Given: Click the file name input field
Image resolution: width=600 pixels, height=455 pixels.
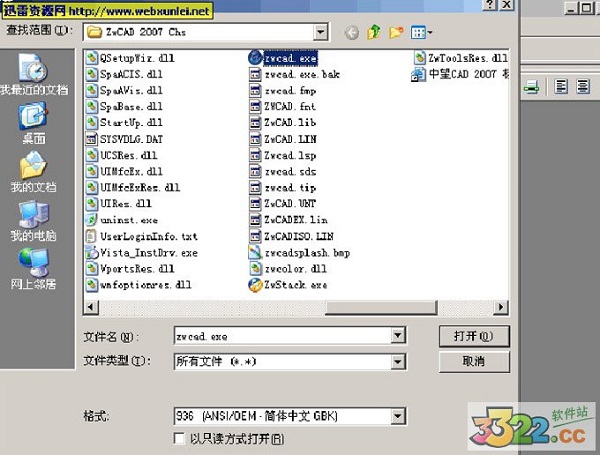Looking at the screenshot, I should coord(283,336).
